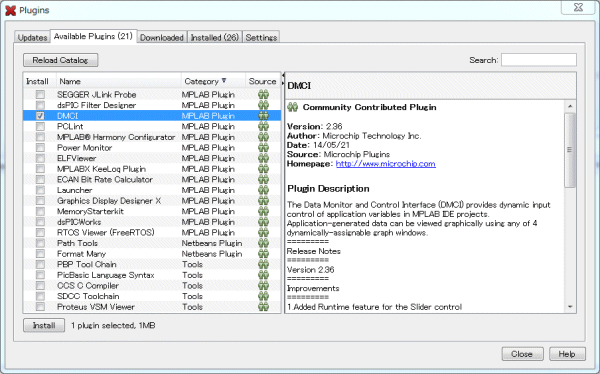Click source icon in Power Monitor row
Image resolution: width=600 pixels, height=374 pixels.
[263, 147]
